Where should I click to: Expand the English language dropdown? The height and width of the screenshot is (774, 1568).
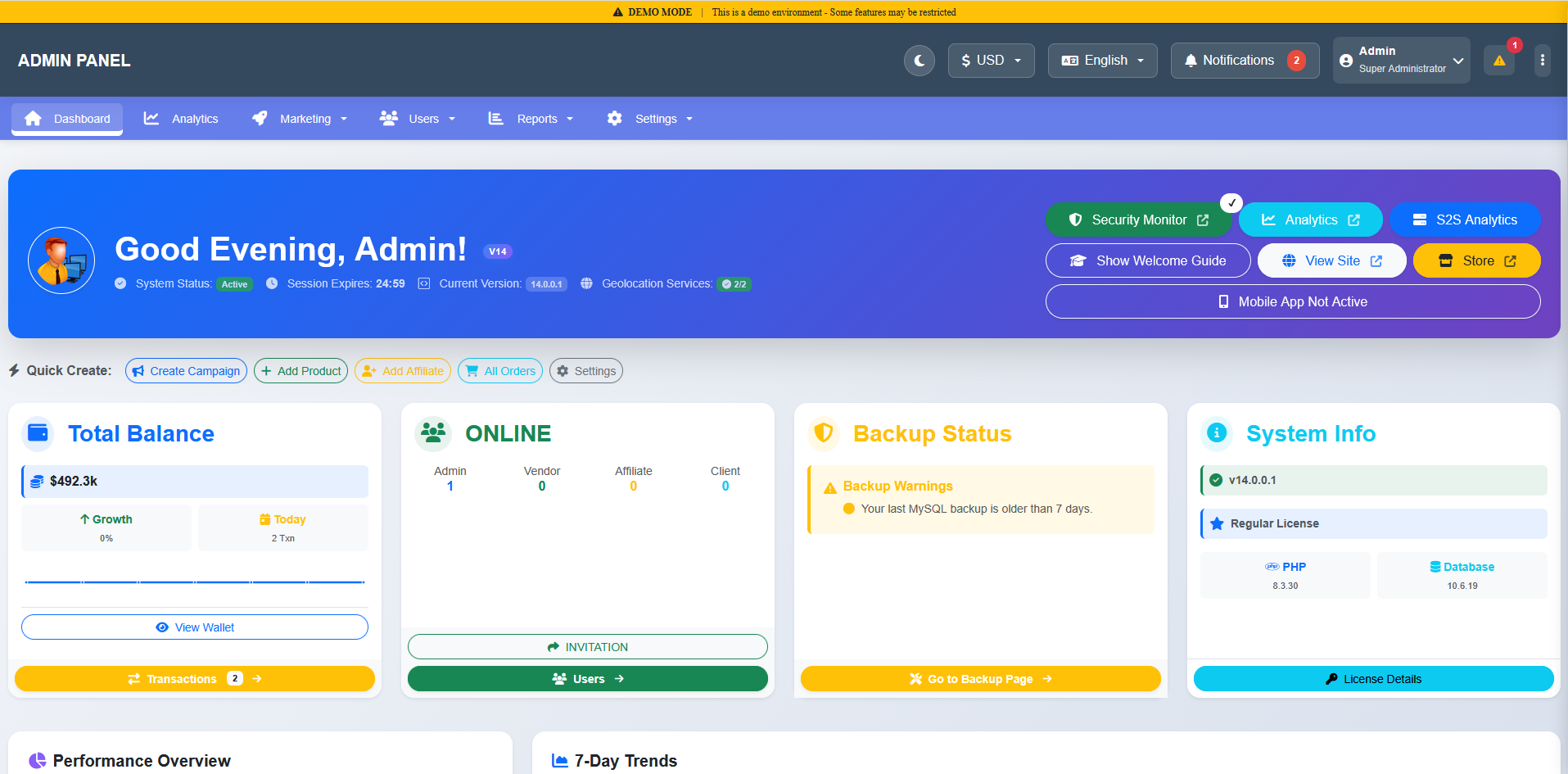pyautogui.click(x=1102, y=61)
